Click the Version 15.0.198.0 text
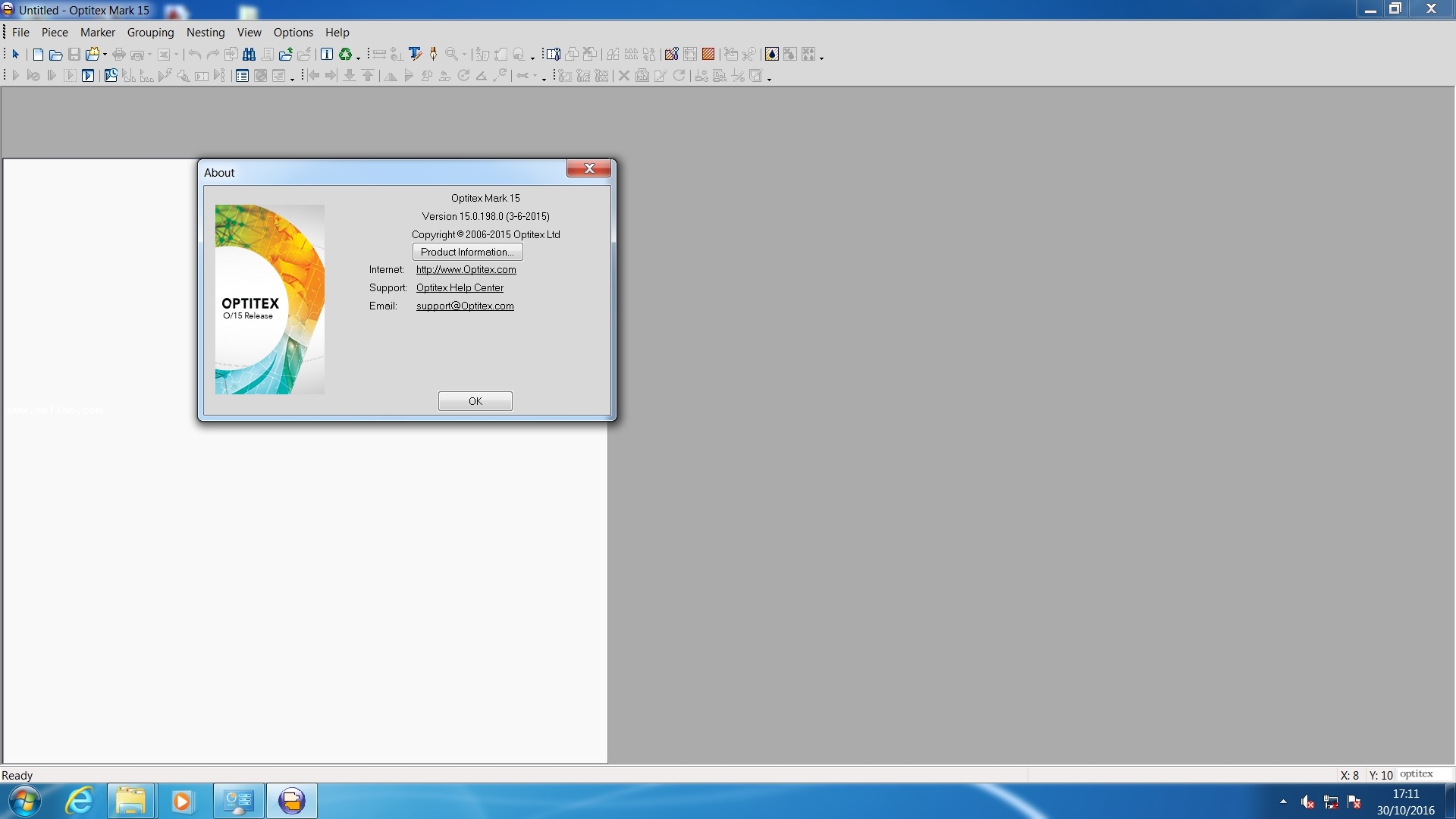The width and height of the screenshot is (1456, 819). 485,216
